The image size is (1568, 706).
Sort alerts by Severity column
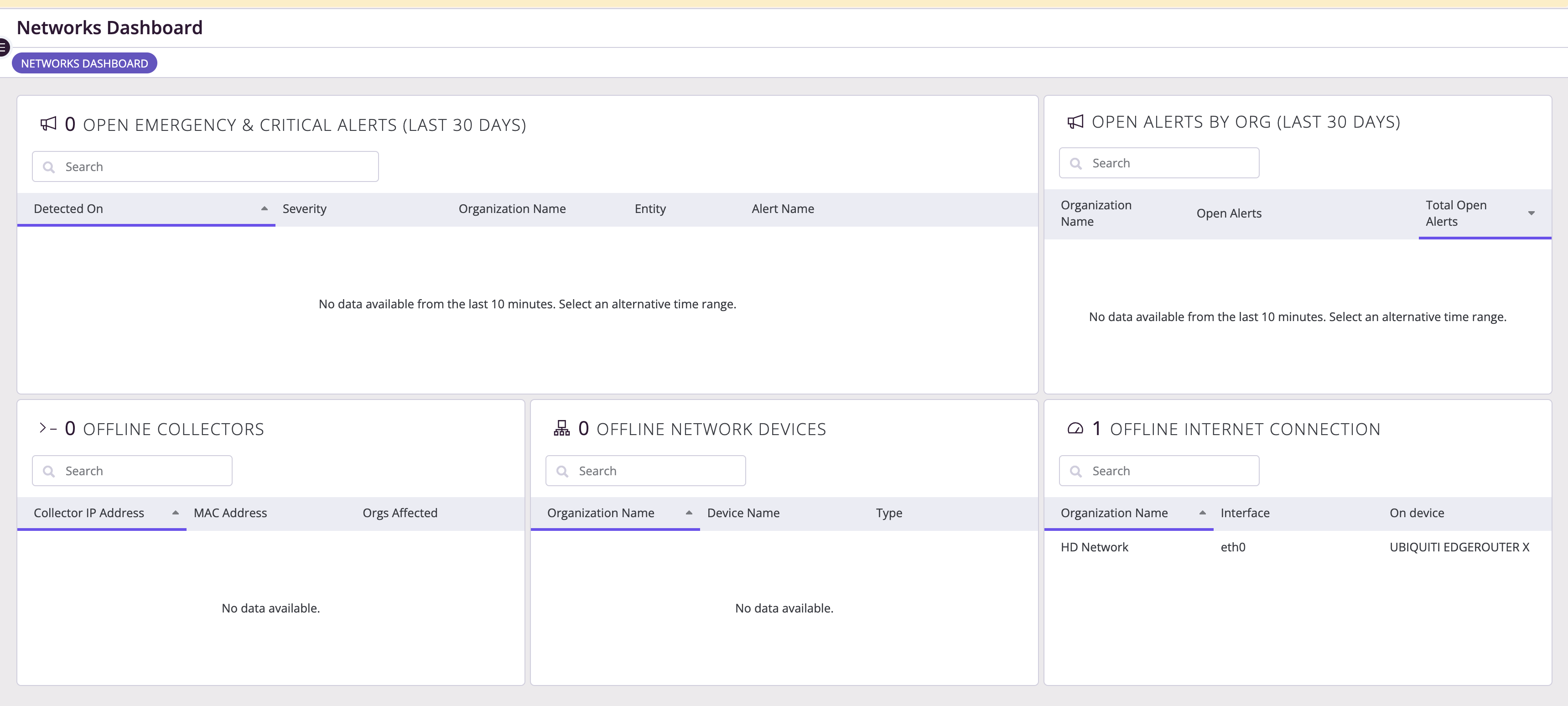point(304,209)
